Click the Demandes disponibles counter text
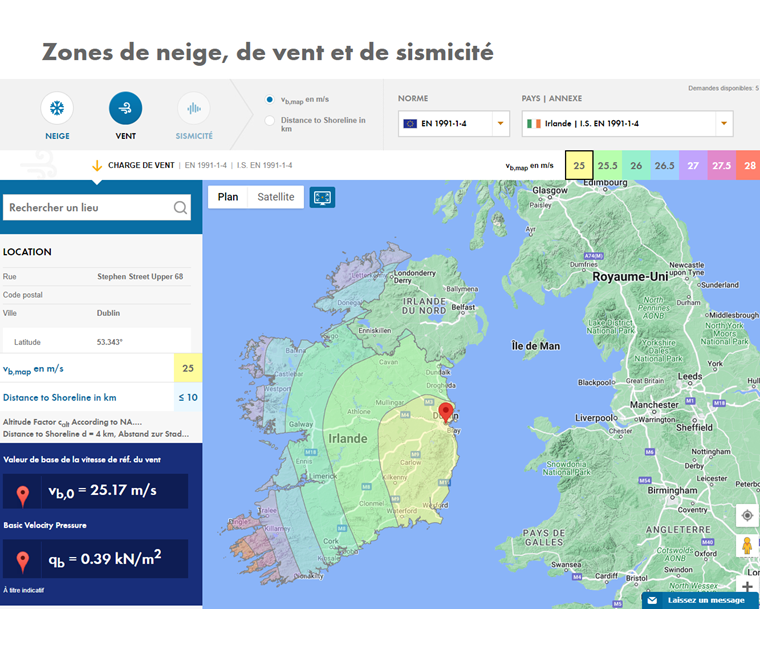 723,88
